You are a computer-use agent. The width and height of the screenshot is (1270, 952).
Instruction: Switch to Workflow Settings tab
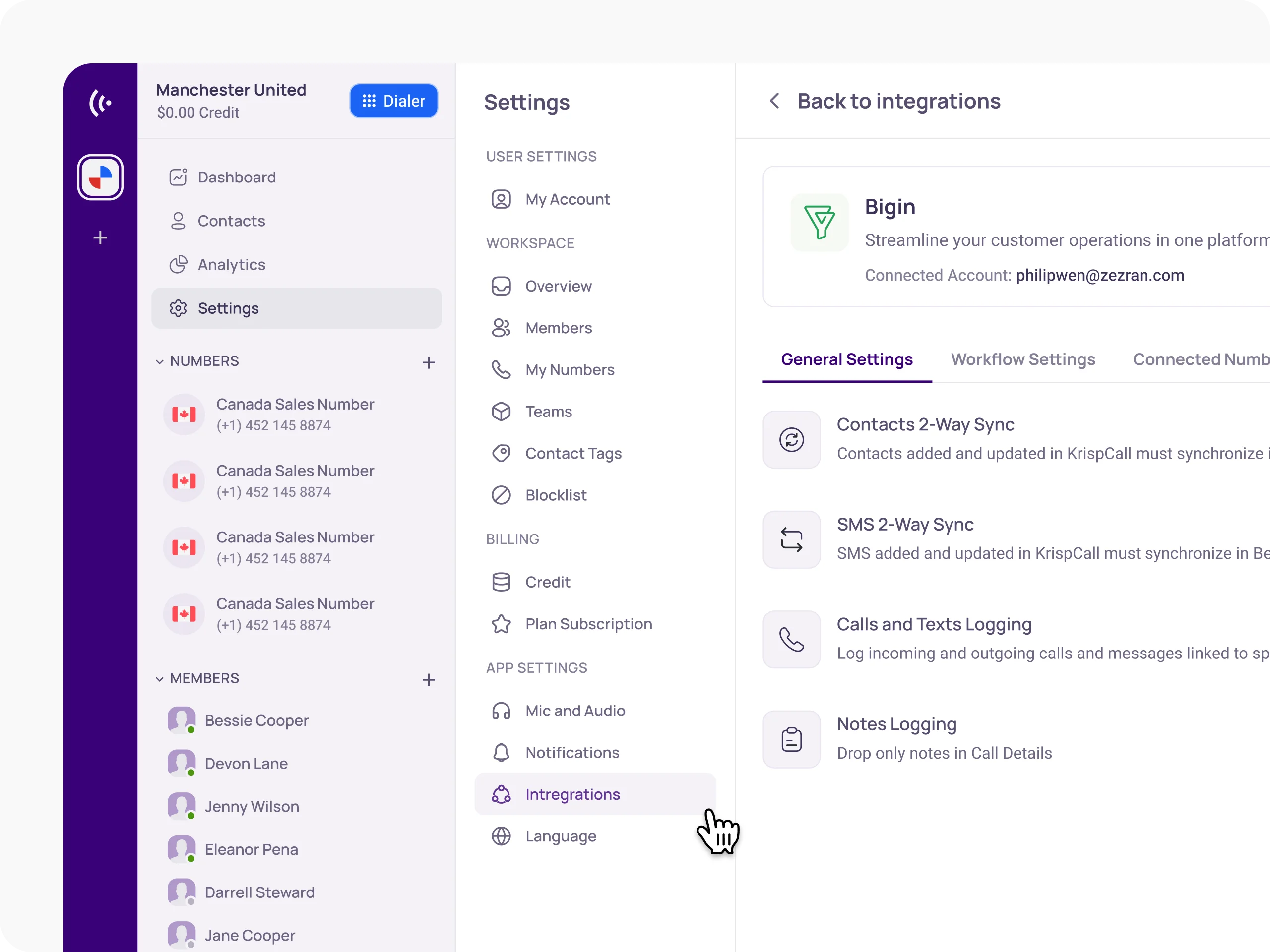coord(1023,359)
